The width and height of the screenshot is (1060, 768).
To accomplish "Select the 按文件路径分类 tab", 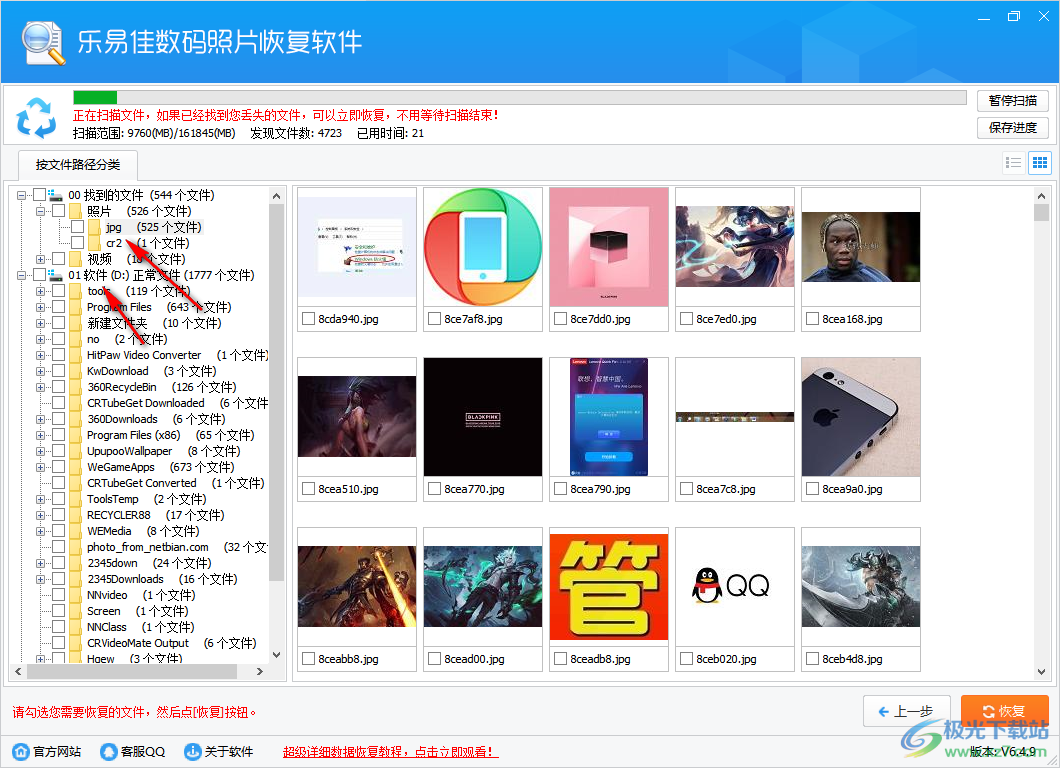I will 78,164.
